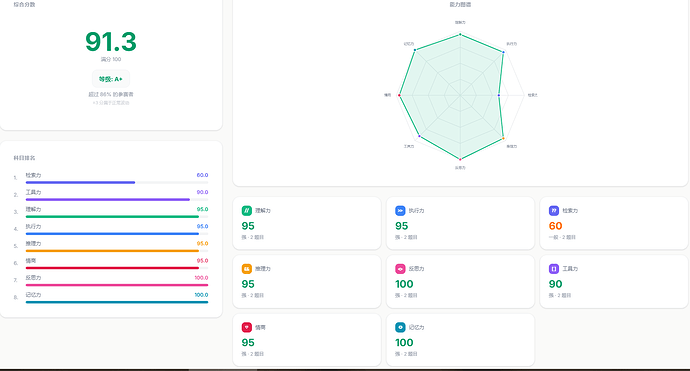
Task: Click the score 95 on the 执行力 card
Action: 402,226
